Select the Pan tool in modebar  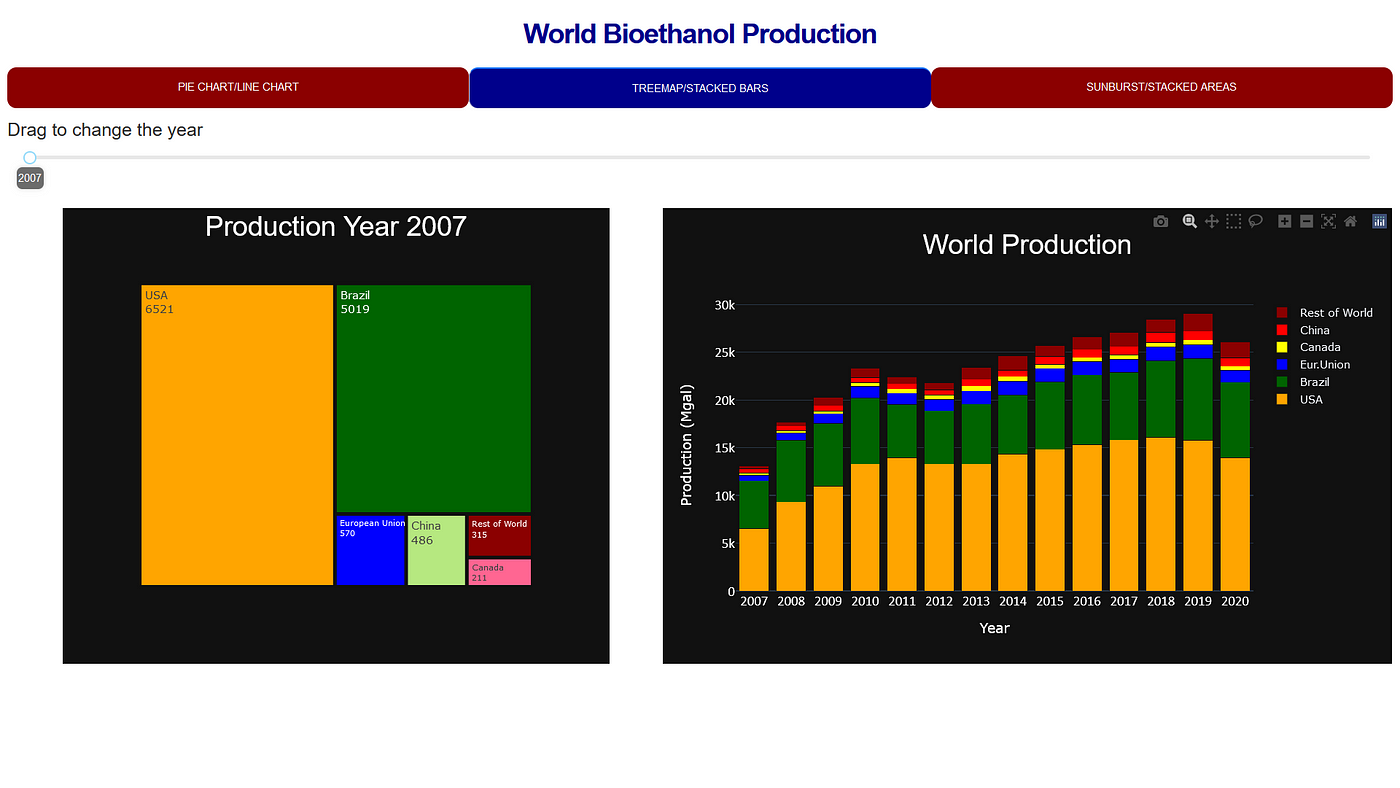1211,221
